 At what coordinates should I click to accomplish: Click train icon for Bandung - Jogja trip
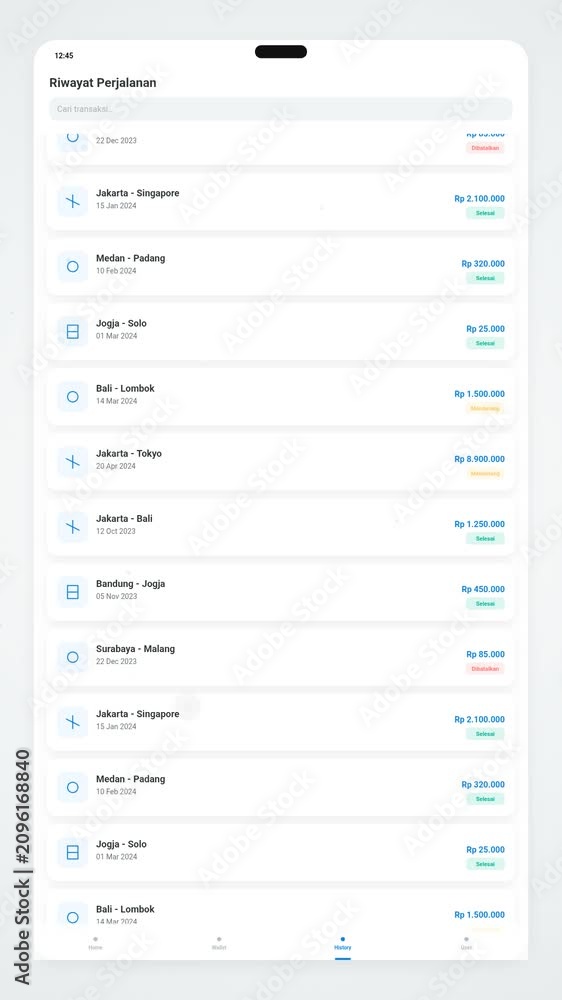73,592
